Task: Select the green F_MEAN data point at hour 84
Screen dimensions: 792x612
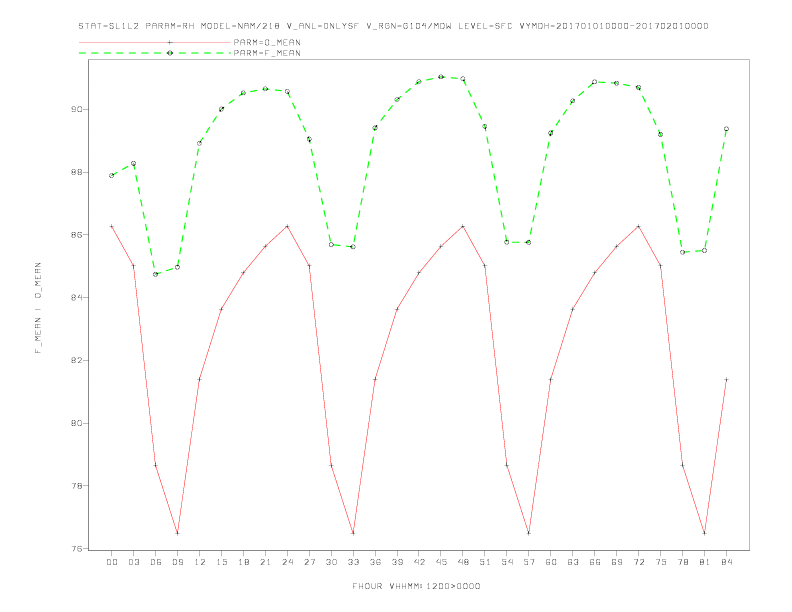Action: (x=726, y=129)
